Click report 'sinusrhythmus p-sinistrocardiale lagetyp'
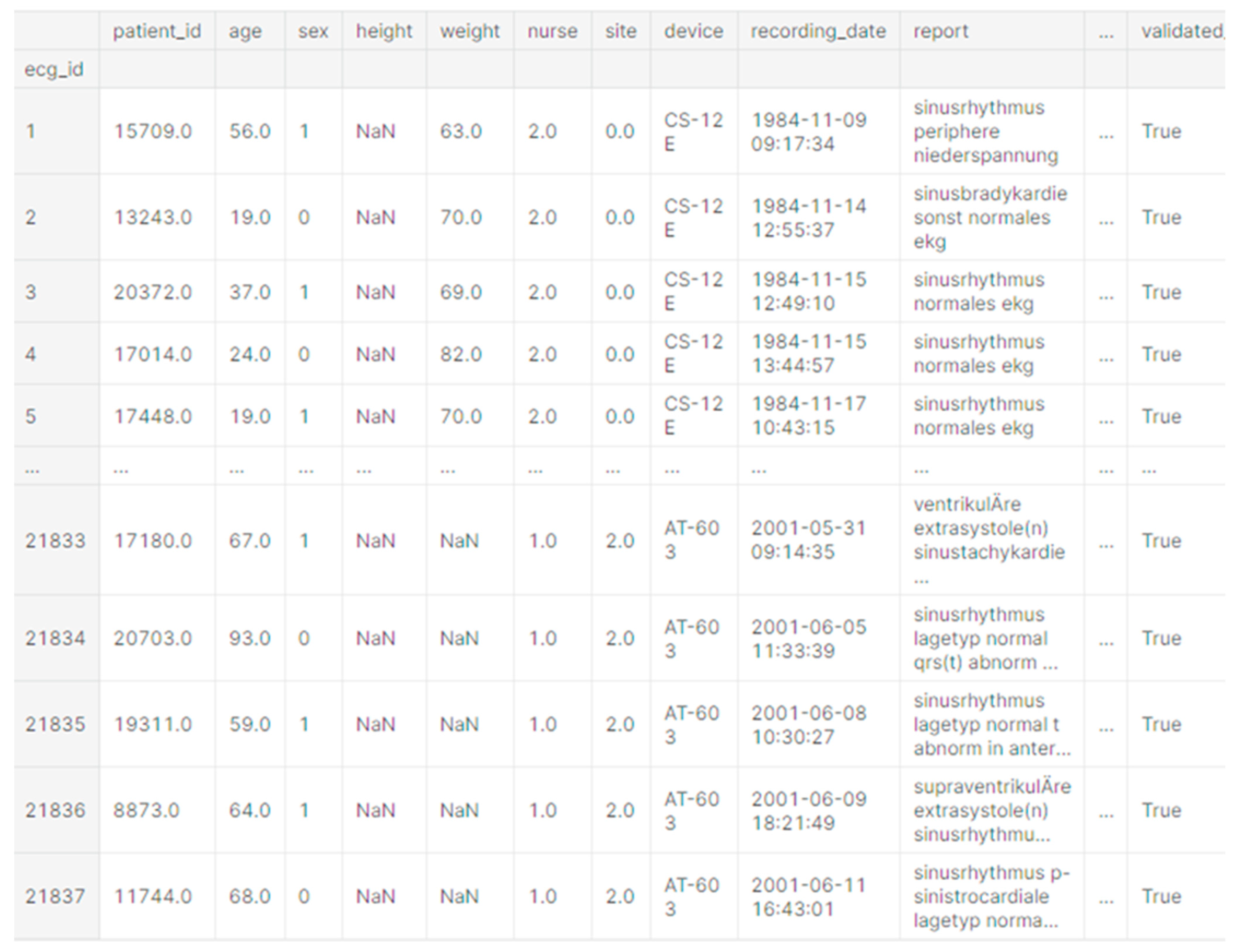This screenshot has width=1242, height=952. [x=992, y=896]
